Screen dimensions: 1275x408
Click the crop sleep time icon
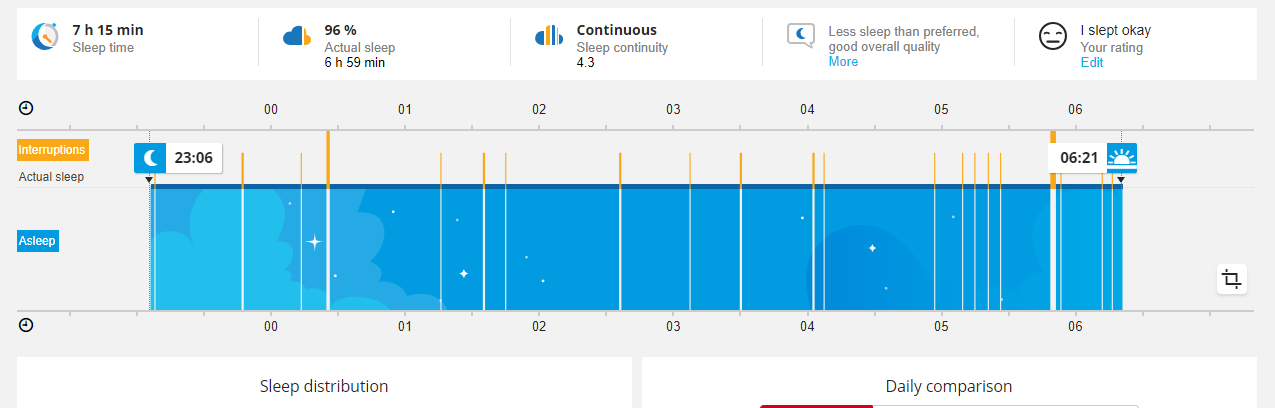[x=1232, y=279]
